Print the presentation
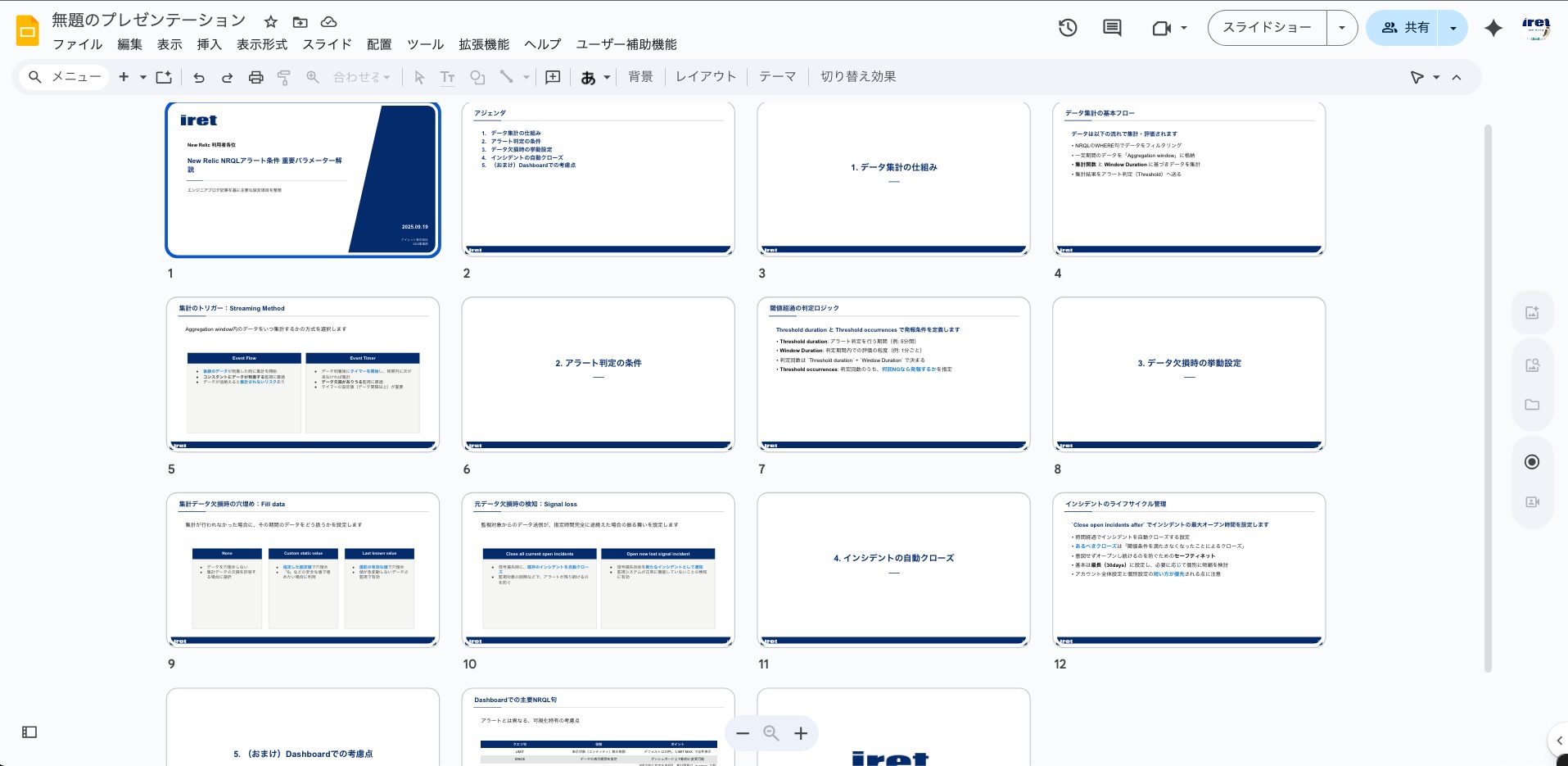This screenshot has width=1568, height=766. coord(256,77)
